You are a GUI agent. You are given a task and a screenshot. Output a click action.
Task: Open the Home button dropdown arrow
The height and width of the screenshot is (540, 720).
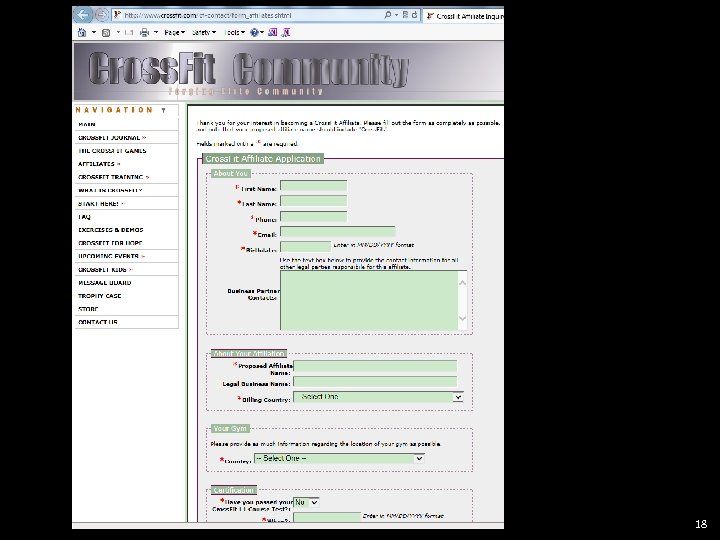click(94, 33)
